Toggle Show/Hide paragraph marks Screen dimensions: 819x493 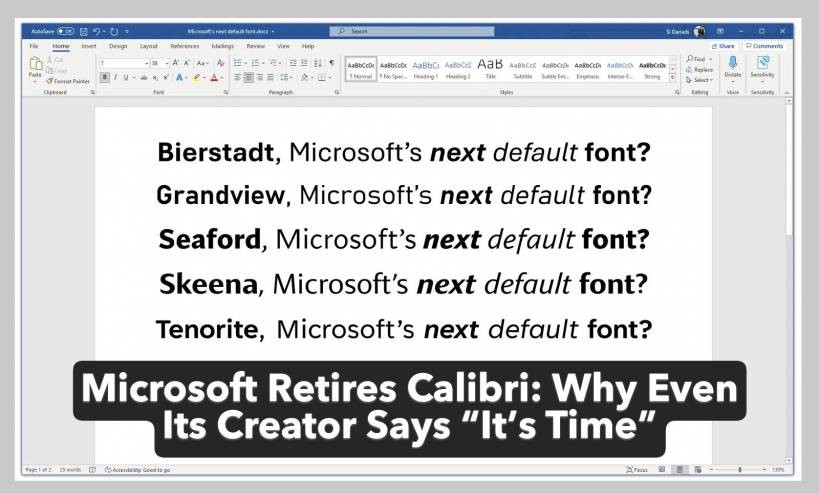pos(332,63)
